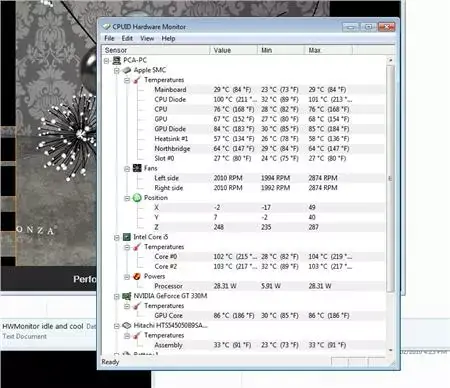Click the NVIDIA GeForce graphics card icon

tap(126, 296)
